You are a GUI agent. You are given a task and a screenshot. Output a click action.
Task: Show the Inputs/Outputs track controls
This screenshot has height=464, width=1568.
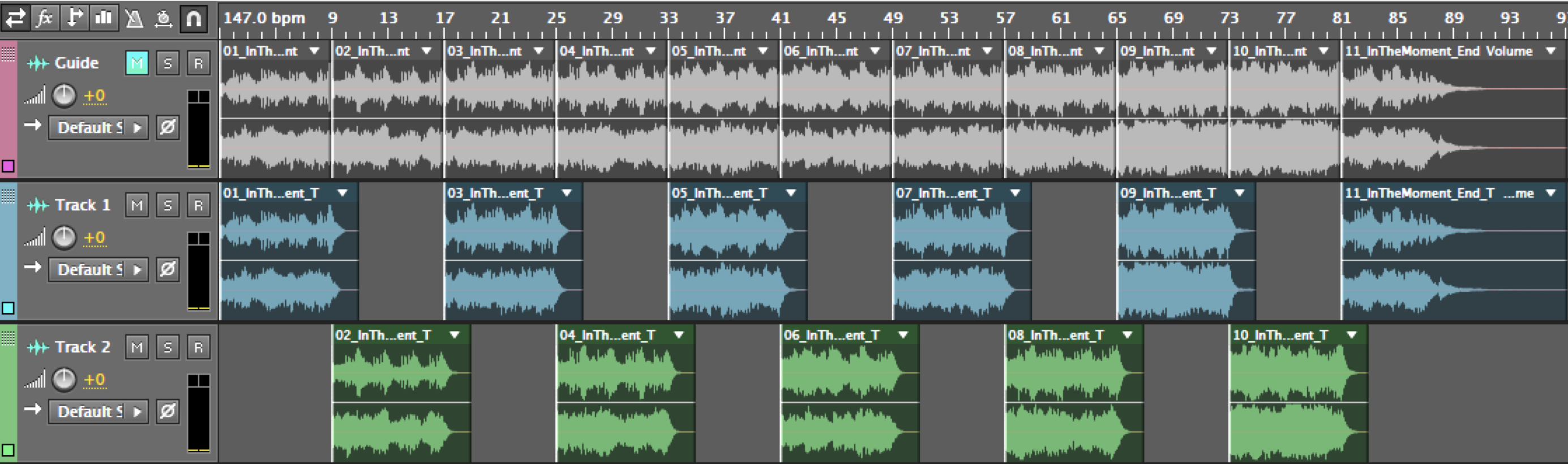15,18
